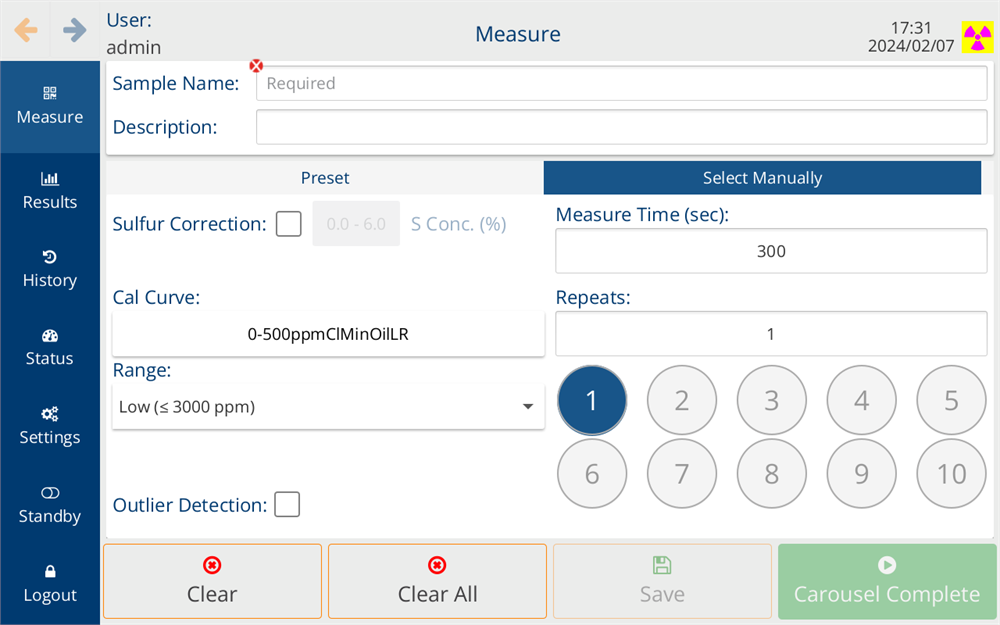Open the History section in sidebar

click(50, 269)
